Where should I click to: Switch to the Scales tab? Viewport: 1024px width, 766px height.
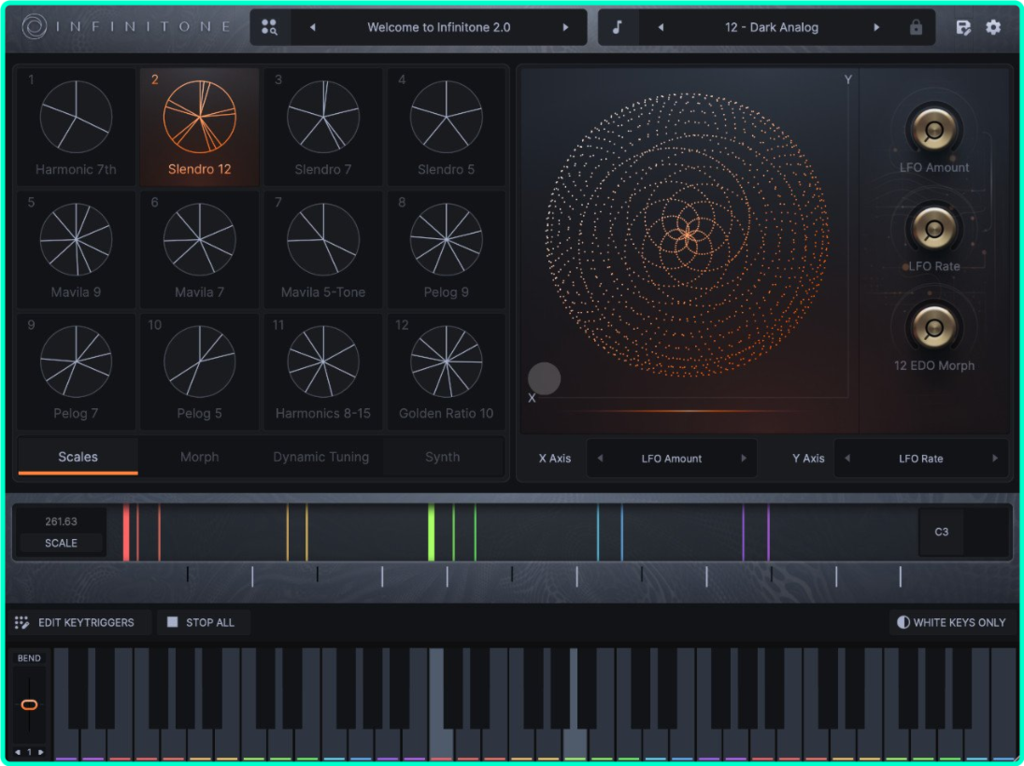click(x=78, y=456)
